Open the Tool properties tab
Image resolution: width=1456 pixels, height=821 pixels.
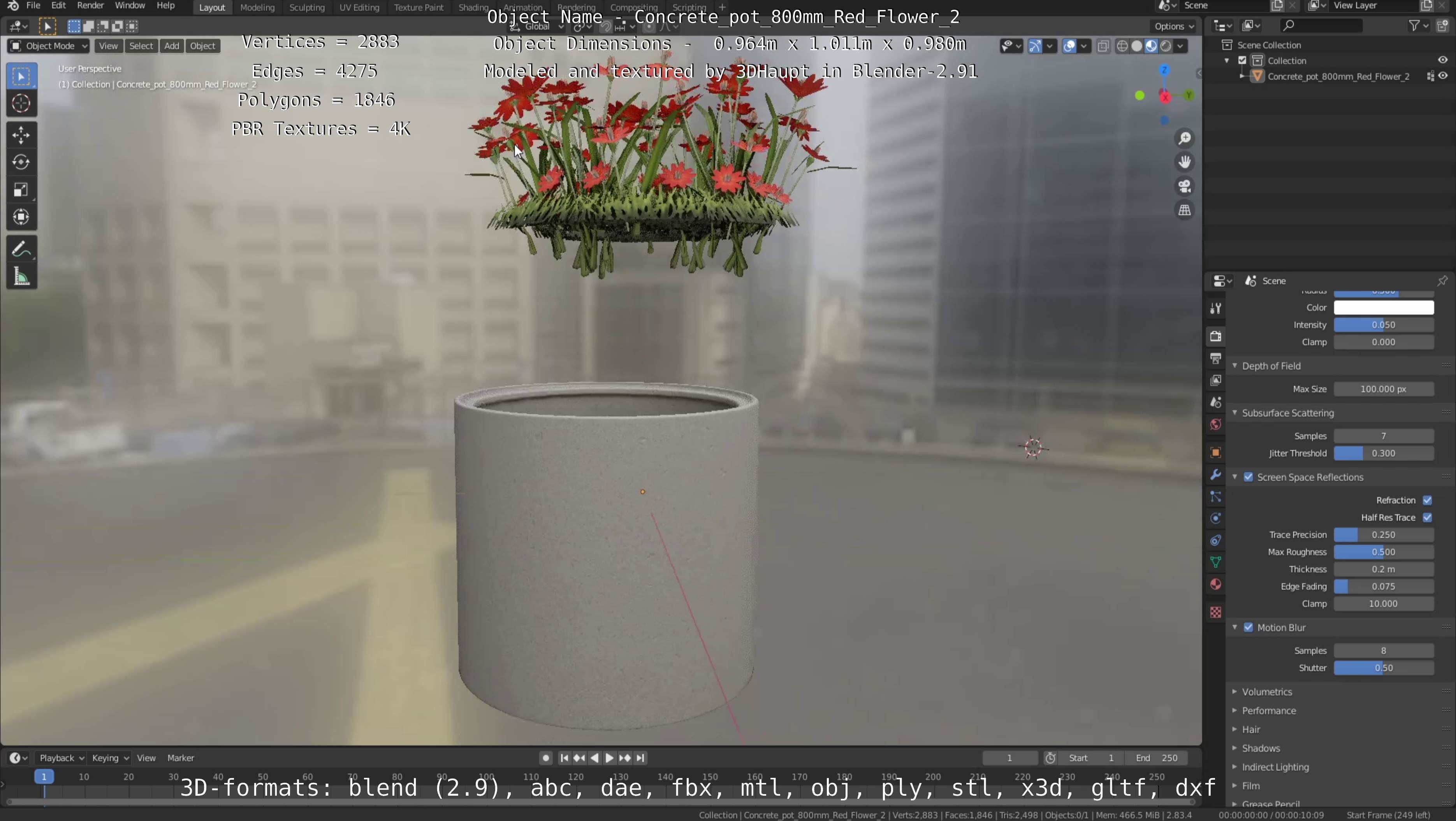(1215, 308)
